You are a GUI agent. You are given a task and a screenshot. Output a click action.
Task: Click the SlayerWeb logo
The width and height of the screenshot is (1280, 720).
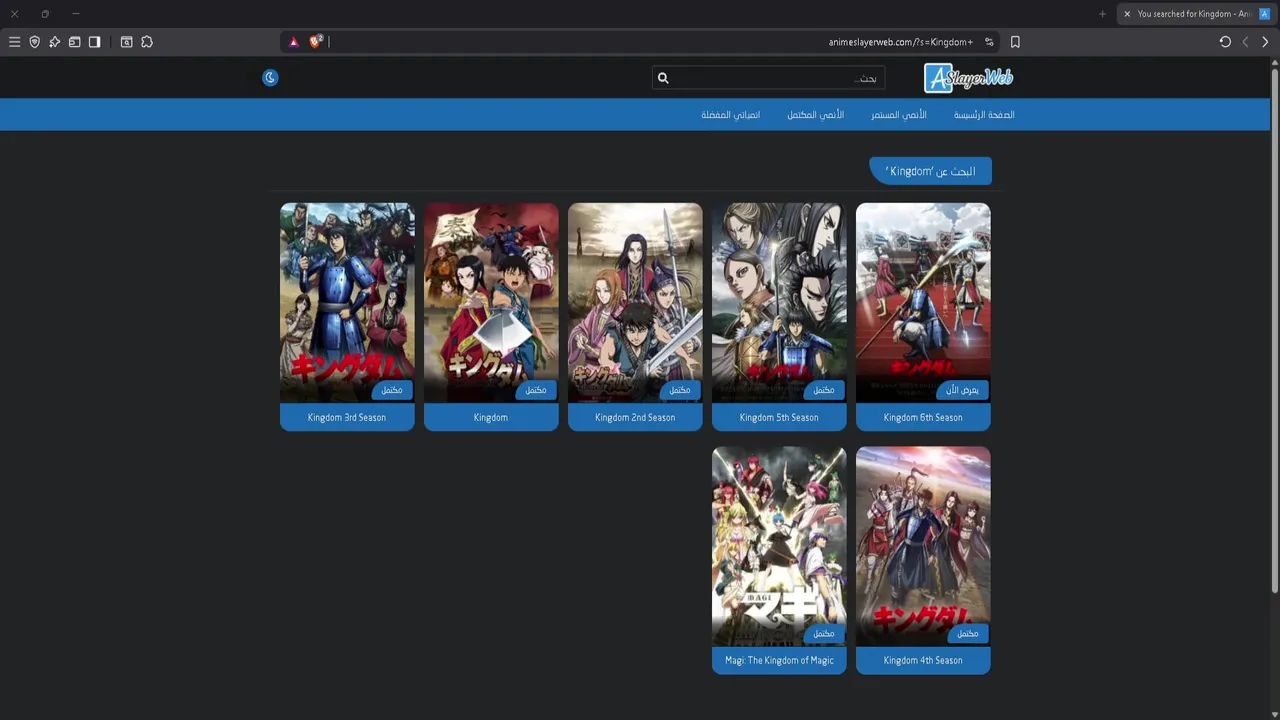click(968, 77)
